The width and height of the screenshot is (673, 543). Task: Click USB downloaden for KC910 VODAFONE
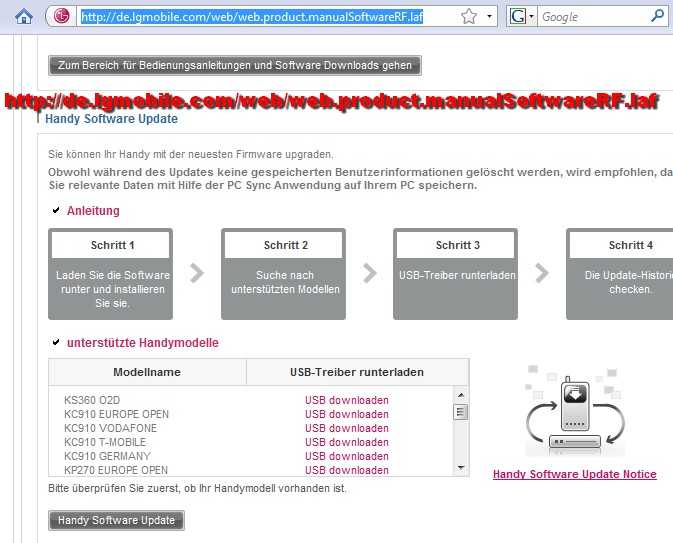click(x=347, y=428)
